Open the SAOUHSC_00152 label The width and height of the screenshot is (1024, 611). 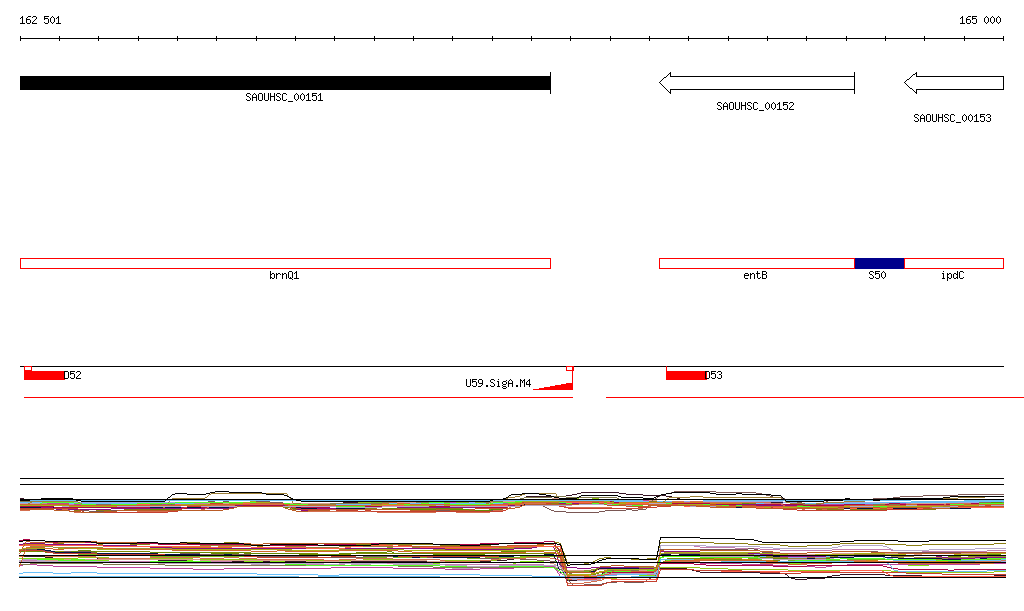755,106
